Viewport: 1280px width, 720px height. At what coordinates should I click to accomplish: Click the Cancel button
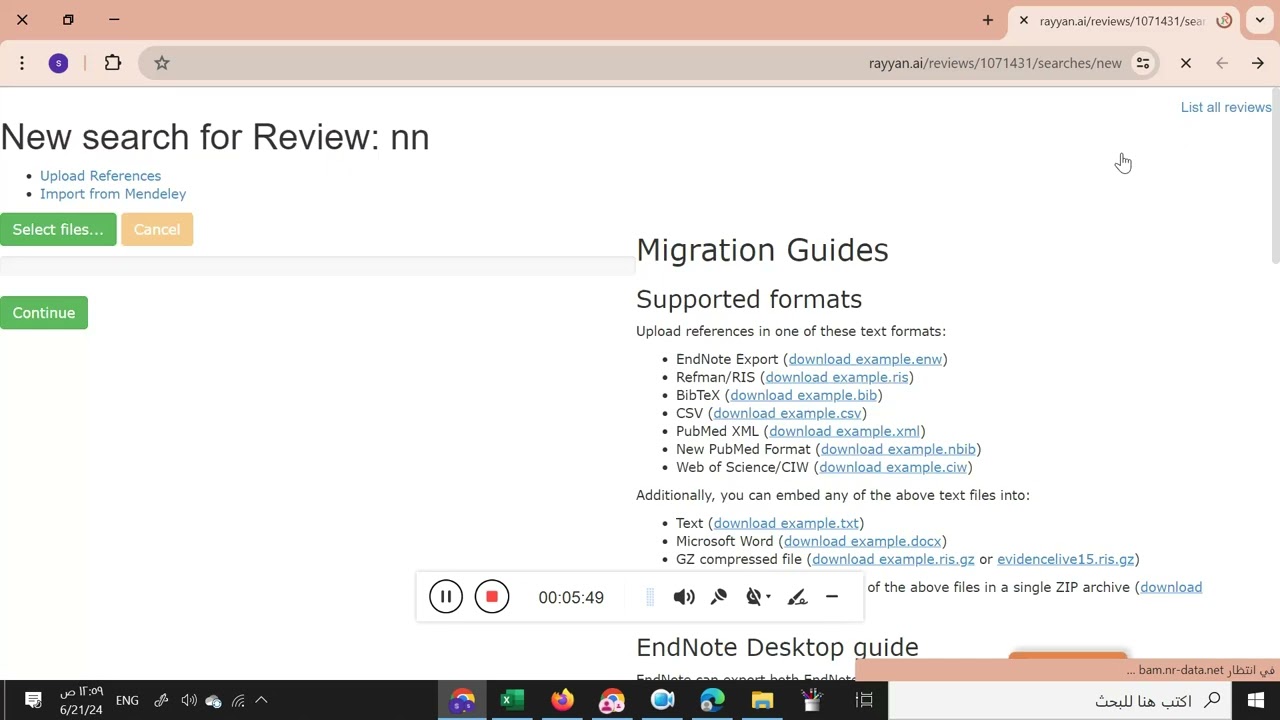[x=157, y=230]
